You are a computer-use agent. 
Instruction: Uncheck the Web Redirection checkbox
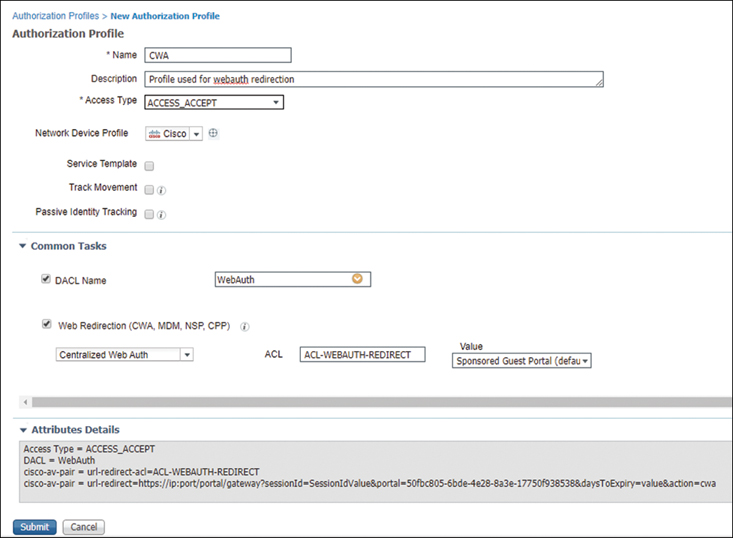46,324
